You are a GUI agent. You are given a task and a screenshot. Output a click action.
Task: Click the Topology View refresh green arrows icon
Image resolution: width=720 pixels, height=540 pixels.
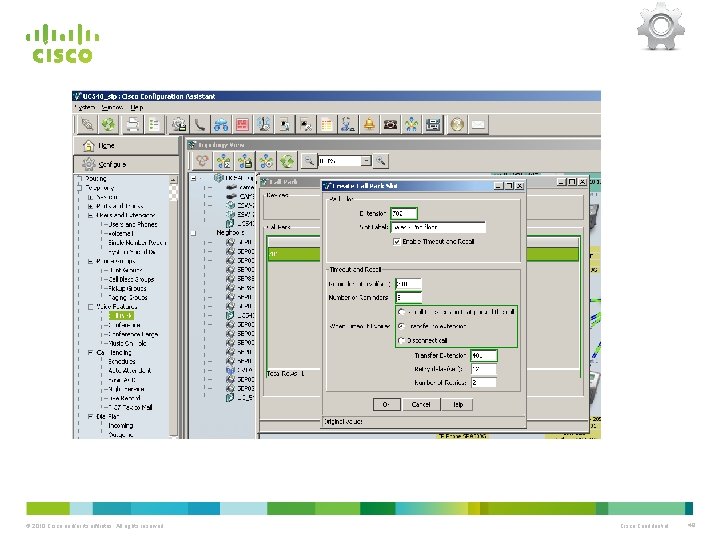(x=287, y=161)
